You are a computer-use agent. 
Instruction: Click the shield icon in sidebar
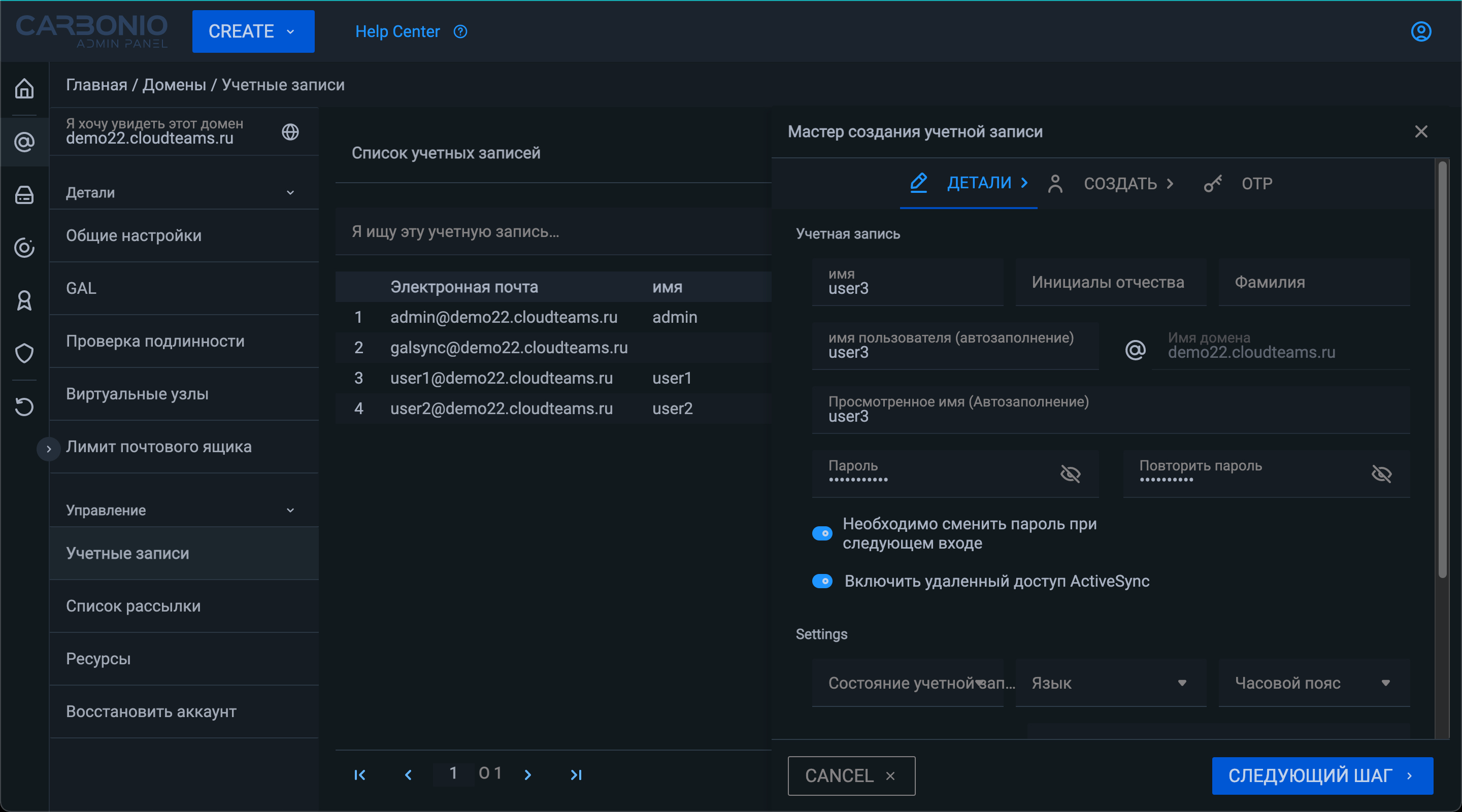point(24,353)
